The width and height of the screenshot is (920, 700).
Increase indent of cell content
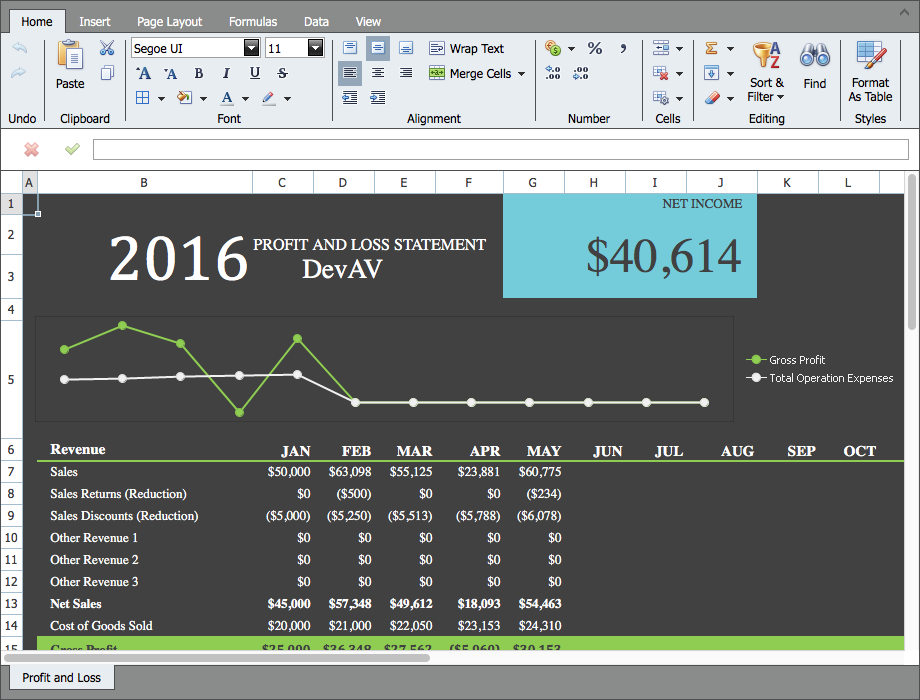tap(378, 97)
